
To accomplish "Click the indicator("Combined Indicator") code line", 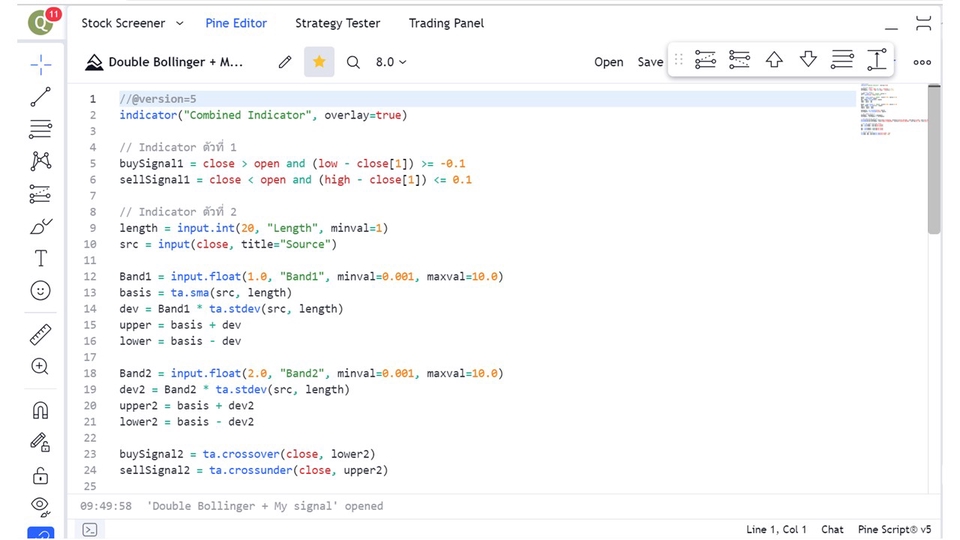I will pyautogui.click(x=263, y=115).
